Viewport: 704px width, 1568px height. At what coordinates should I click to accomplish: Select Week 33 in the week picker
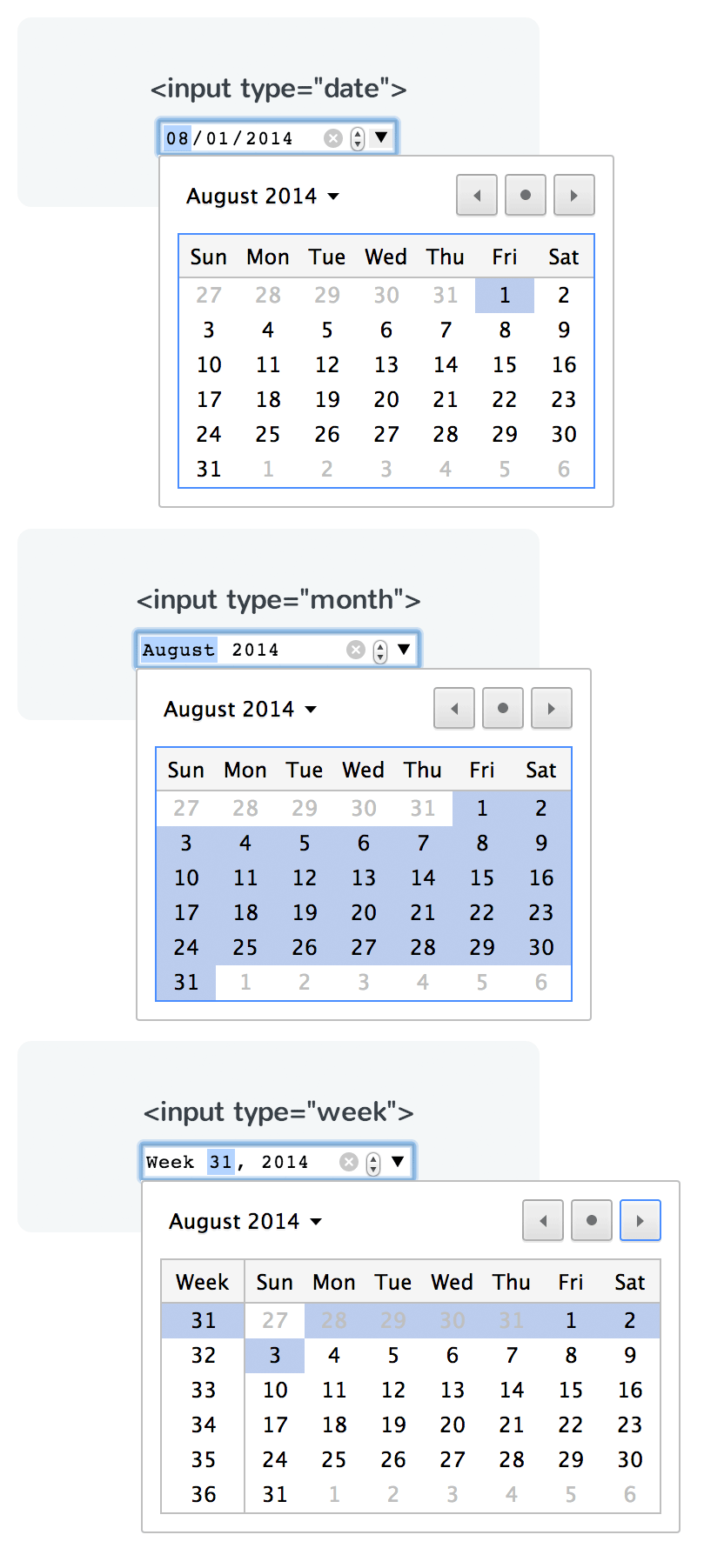(203, 1390)
